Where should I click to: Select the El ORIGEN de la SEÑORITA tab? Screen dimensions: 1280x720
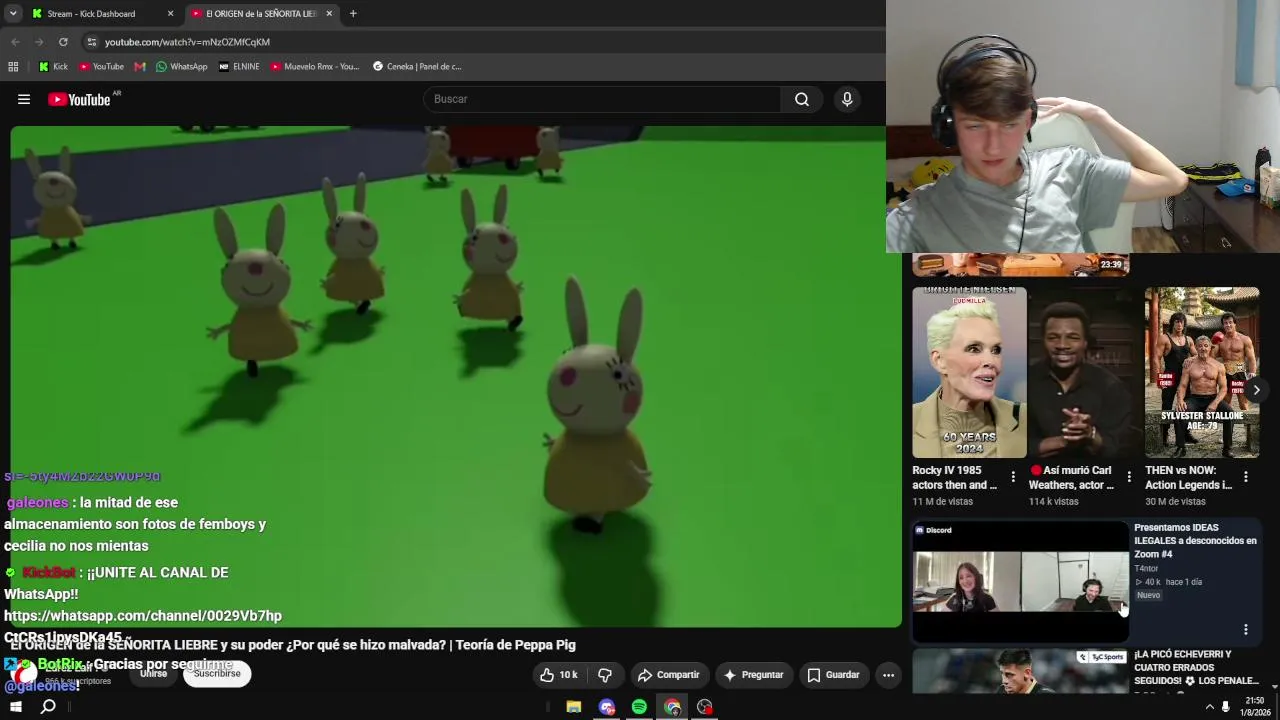[x=260, y=13]
